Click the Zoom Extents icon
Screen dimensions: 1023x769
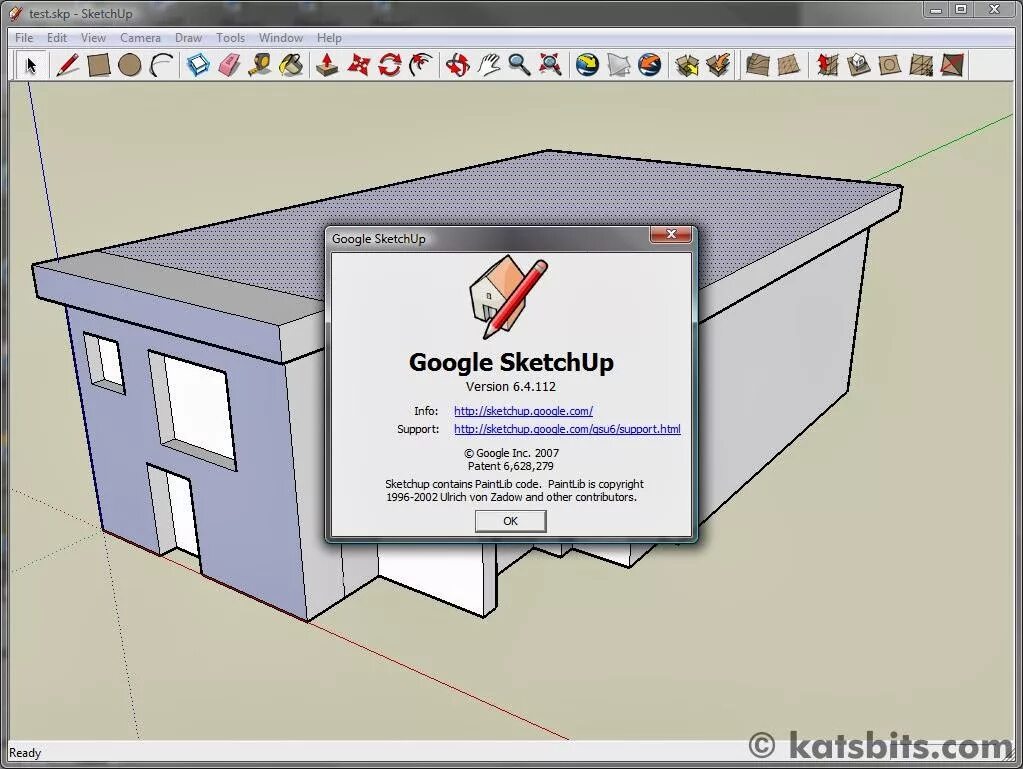[x=551, y=65]
